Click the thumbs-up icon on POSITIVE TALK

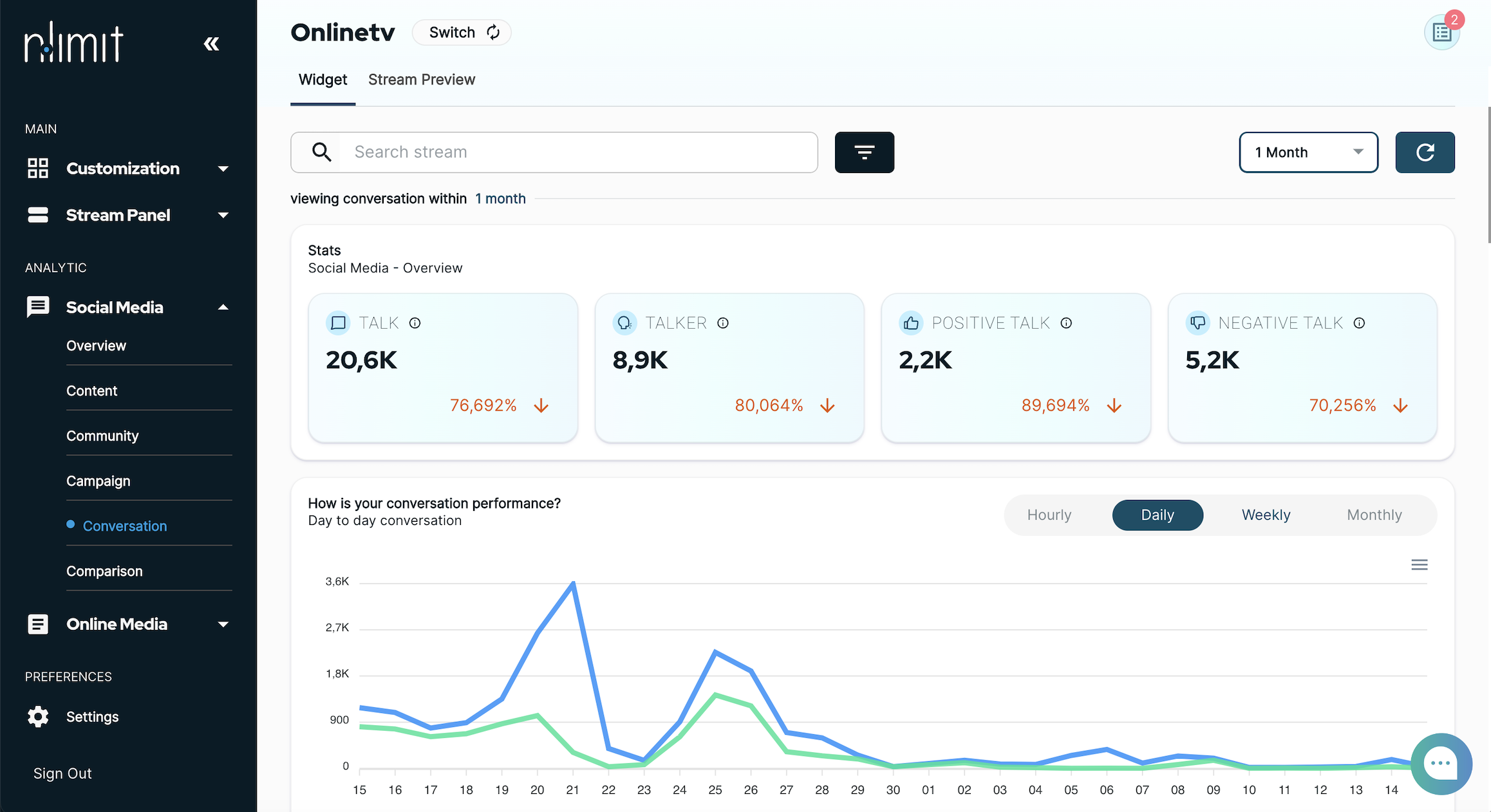point(911,323)
